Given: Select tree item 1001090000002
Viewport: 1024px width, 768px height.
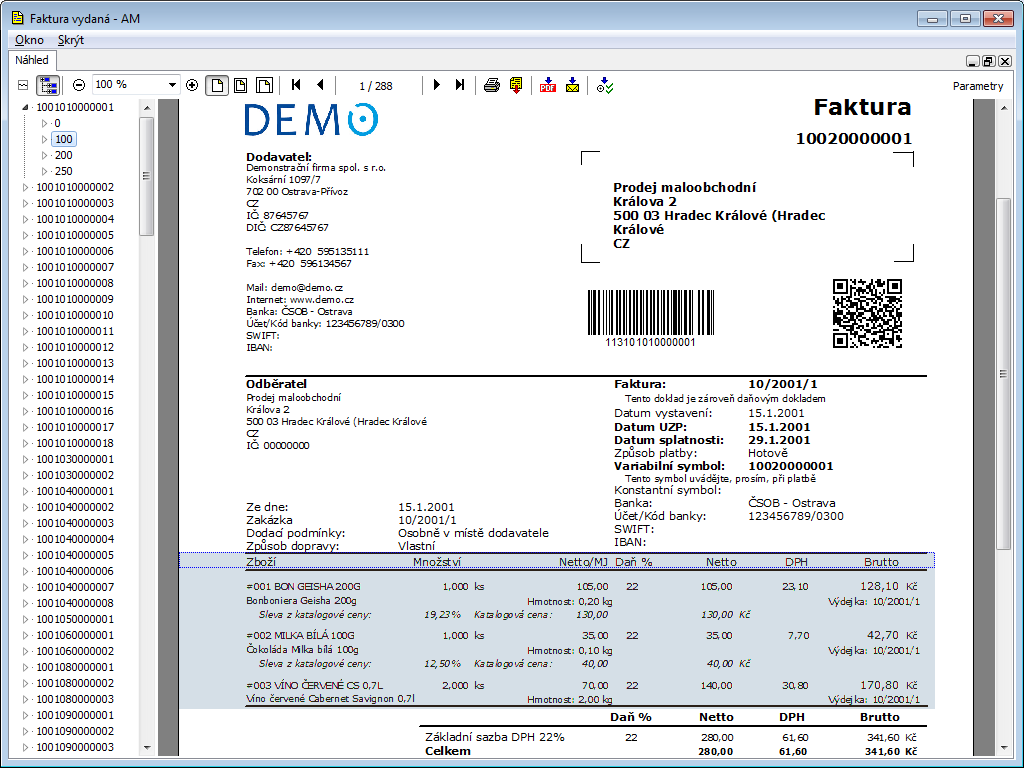Looking at the screenshot, I should (x=75, y=731).
